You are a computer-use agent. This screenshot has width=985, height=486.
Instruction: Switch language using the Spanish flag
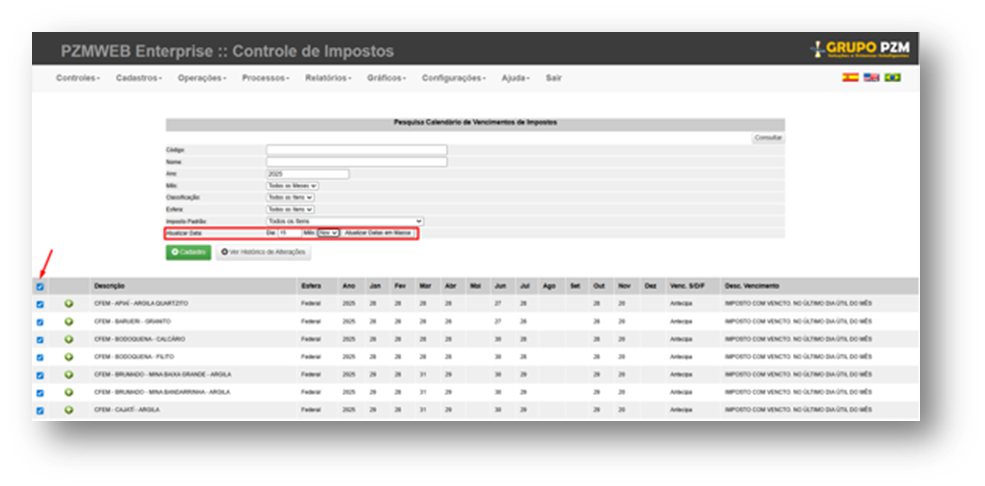pyautogui.click(x=850, y=77)
